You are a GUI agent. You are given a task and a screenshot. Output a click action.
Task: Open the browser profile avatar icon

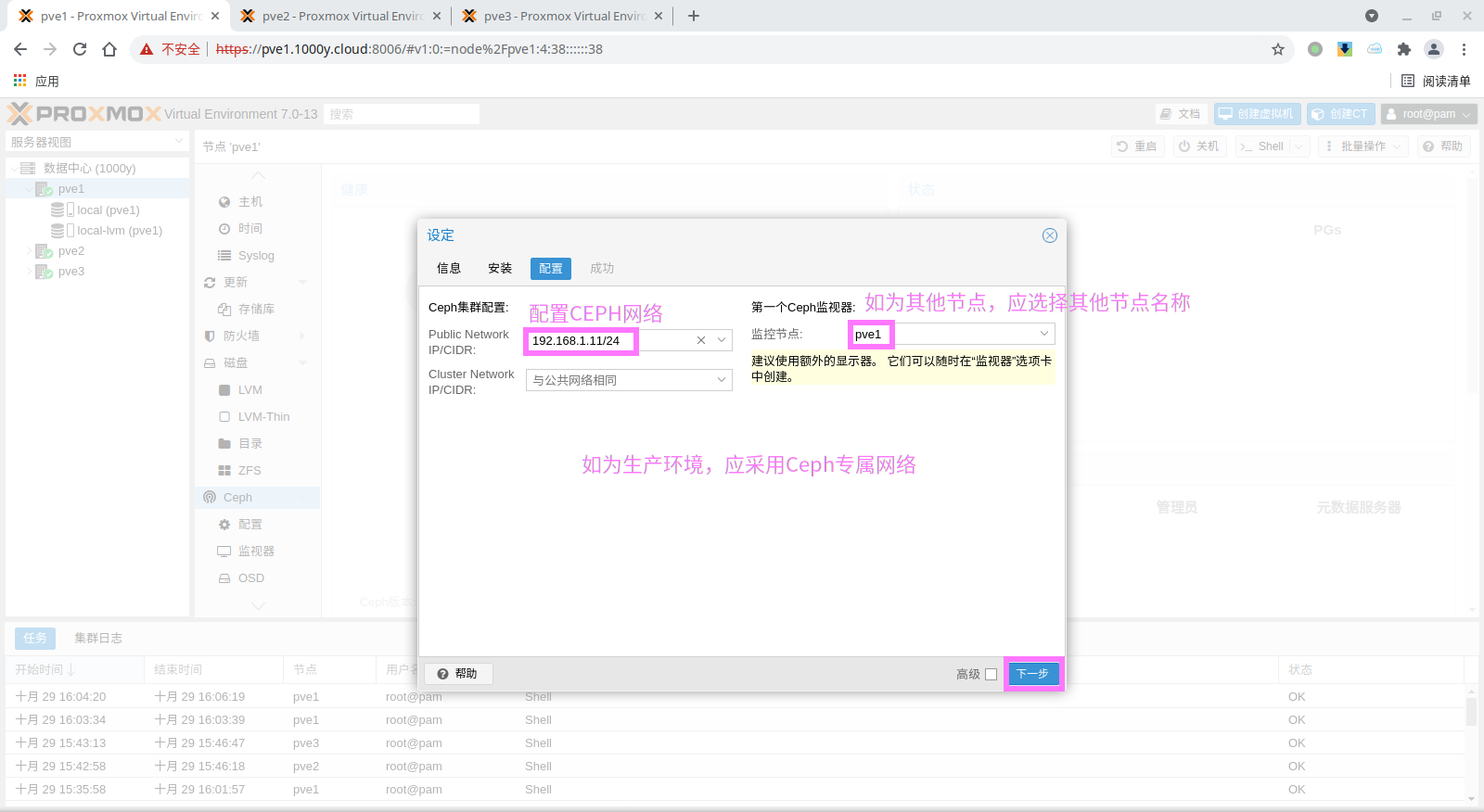[1433, 49]
